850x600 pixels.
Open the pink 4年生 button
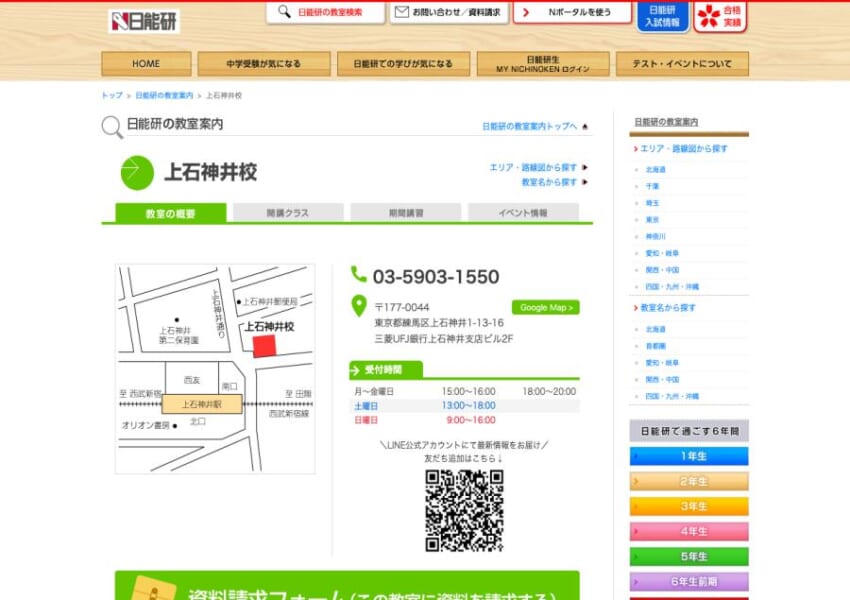click(689, 532)
